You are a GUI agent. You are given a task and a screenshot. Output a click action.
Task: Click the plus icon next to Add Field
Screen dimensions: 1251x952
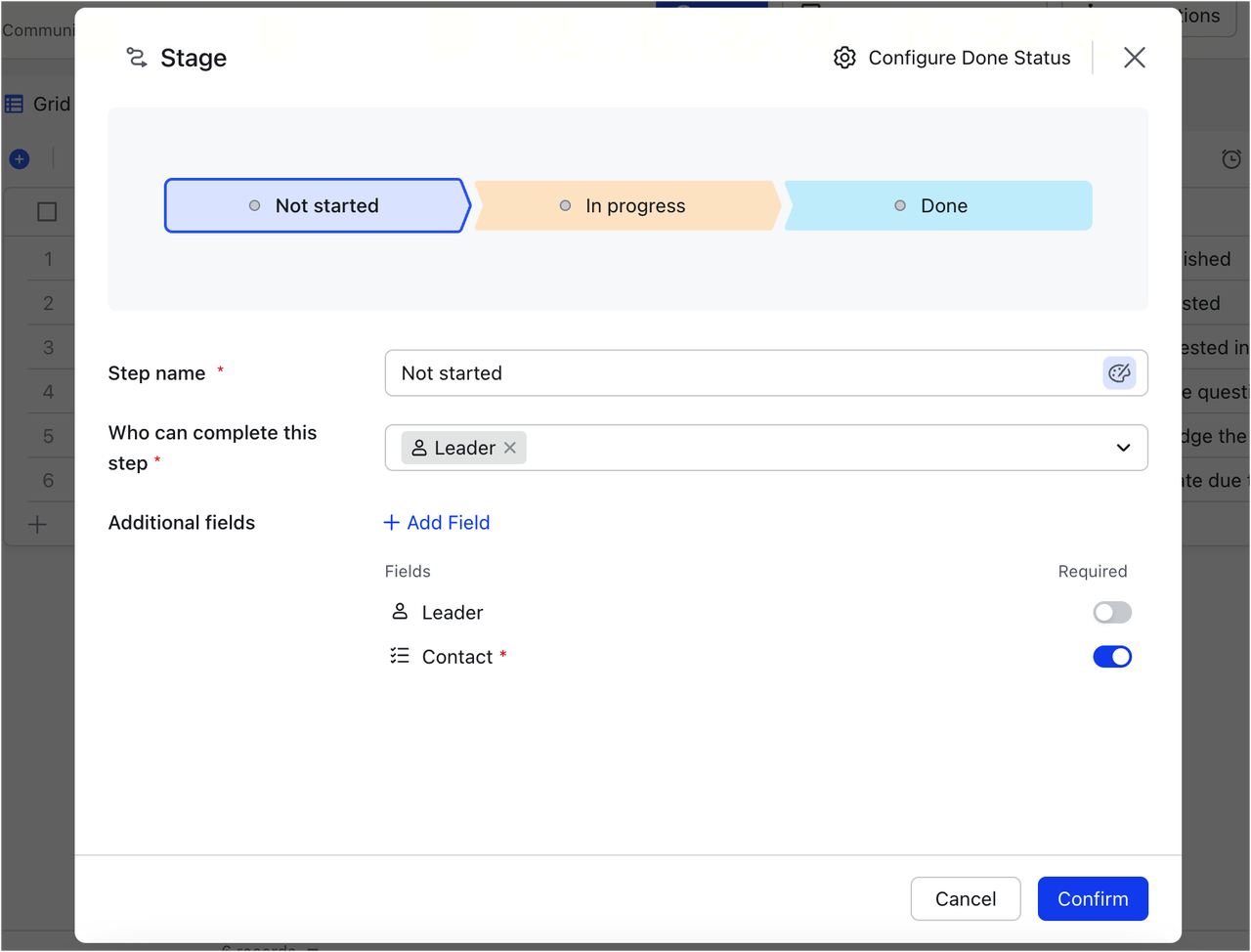click(x=392, y=523)
